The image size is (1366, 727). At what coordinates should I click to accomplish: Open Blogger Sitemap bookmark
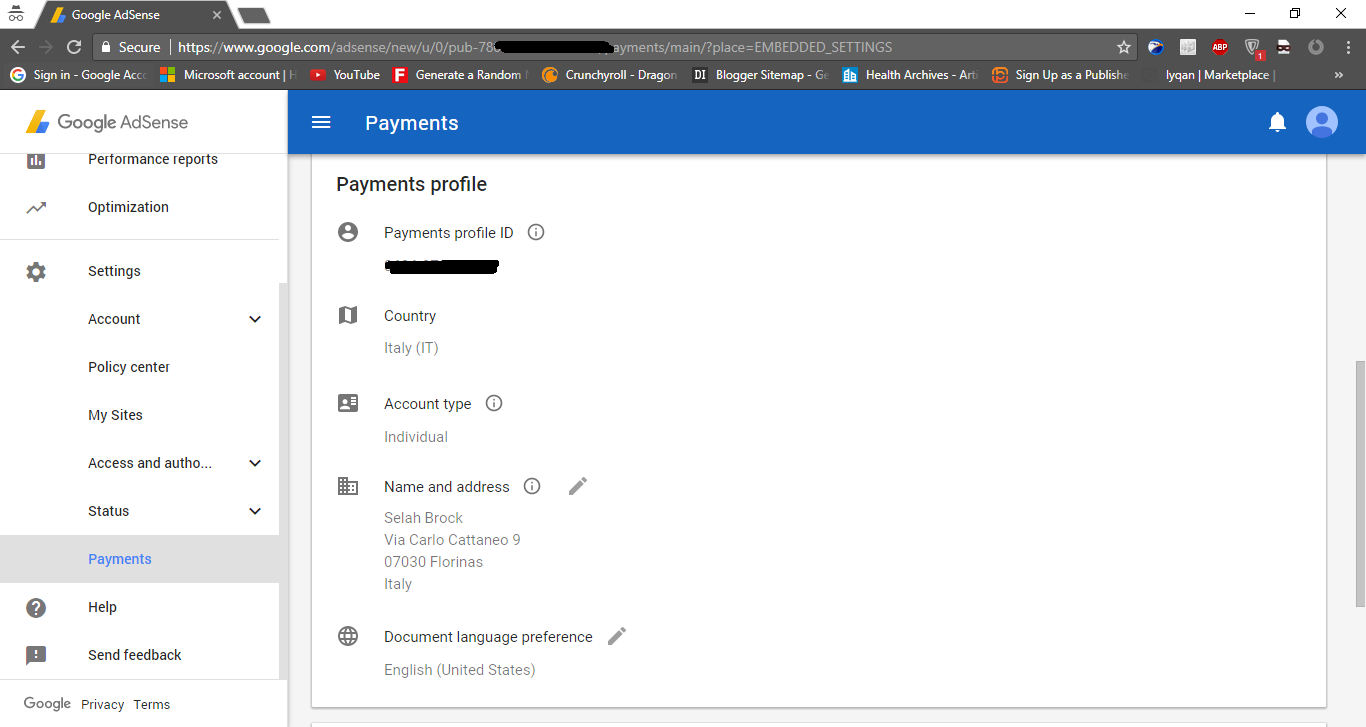click(x=761, y=75)
